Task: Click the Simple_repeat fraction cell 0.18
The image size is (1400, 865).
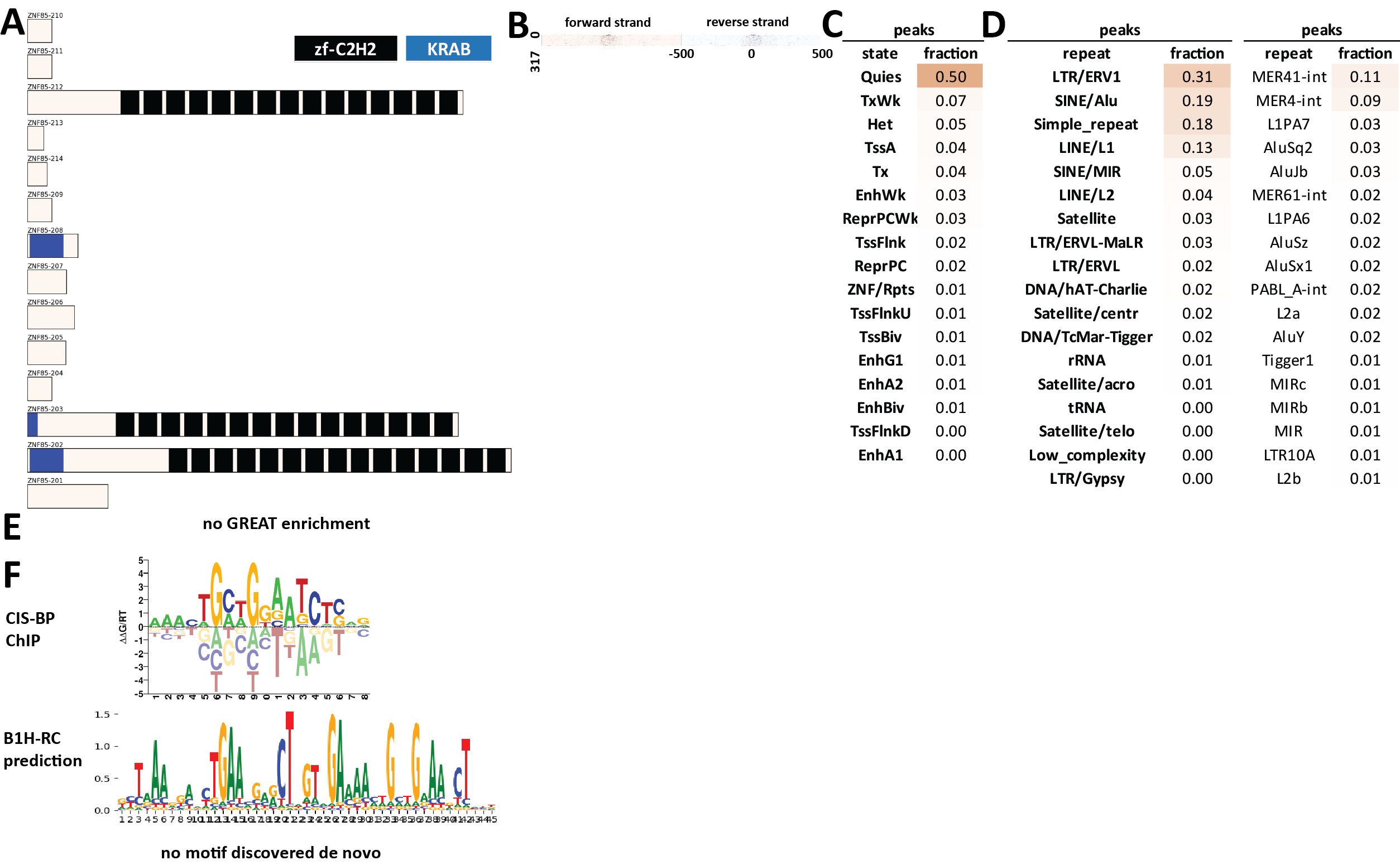Action: pos(1196,124)
